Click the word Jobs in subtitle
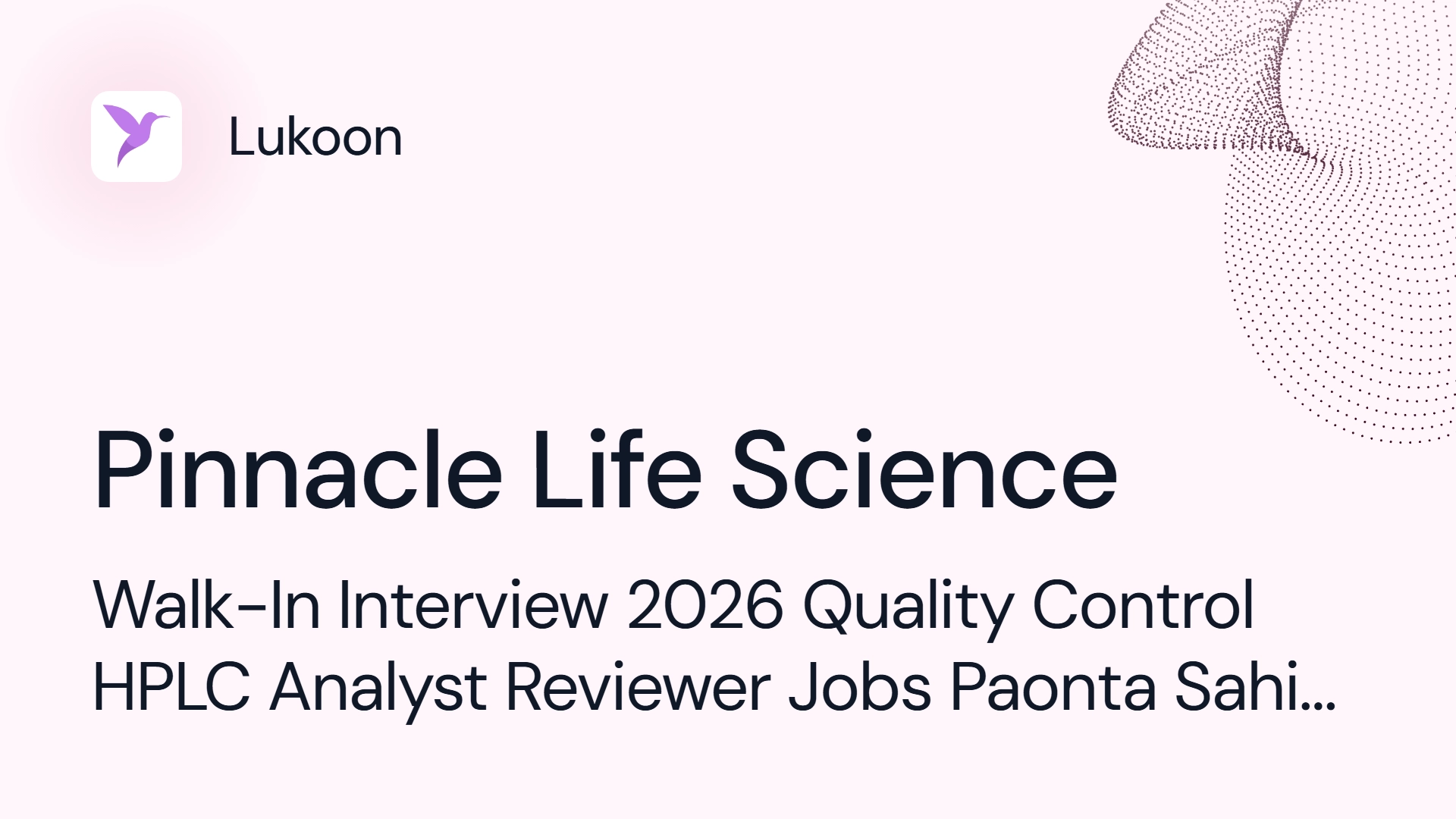This screenshot has height=819, width=1456. [860, 688]
